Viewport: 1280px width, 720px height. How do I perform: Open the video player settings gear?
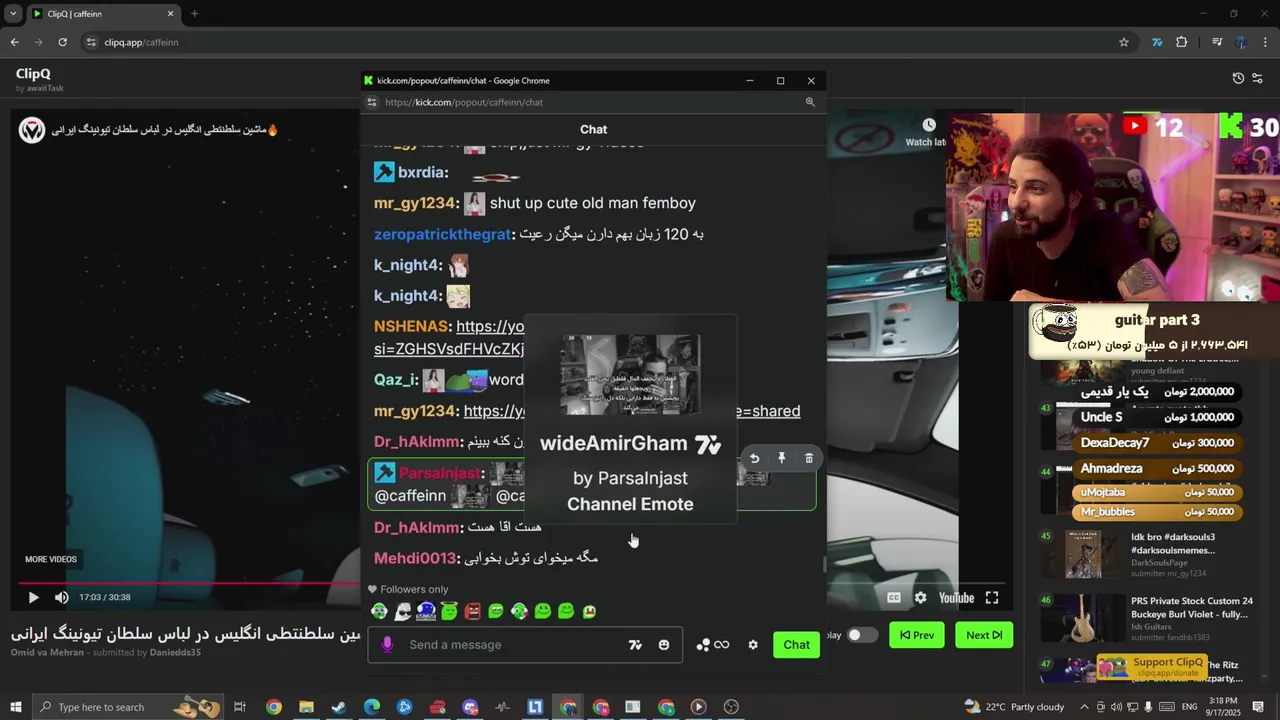pos(920,598)
